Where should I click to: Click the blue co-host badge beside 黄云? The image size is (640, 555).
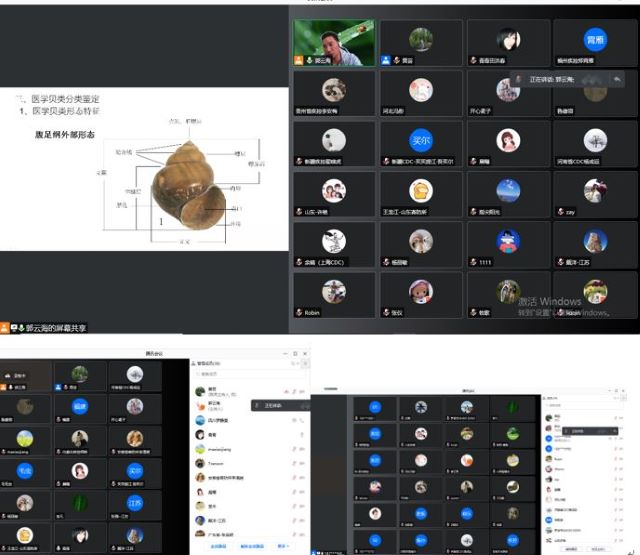385,61
